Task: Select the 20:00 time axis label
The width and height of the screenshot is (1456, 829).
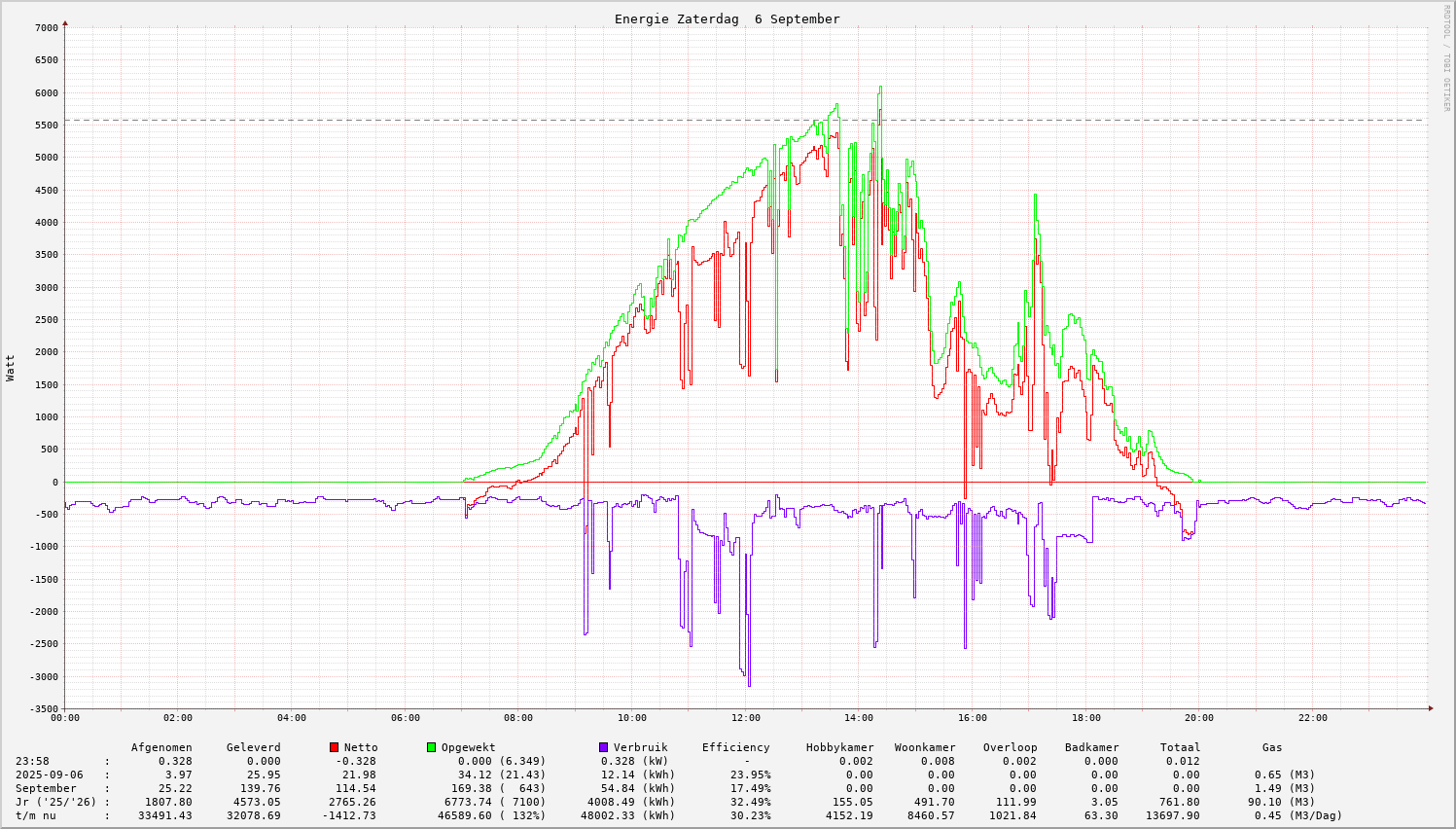Action: pos(1198,718)
